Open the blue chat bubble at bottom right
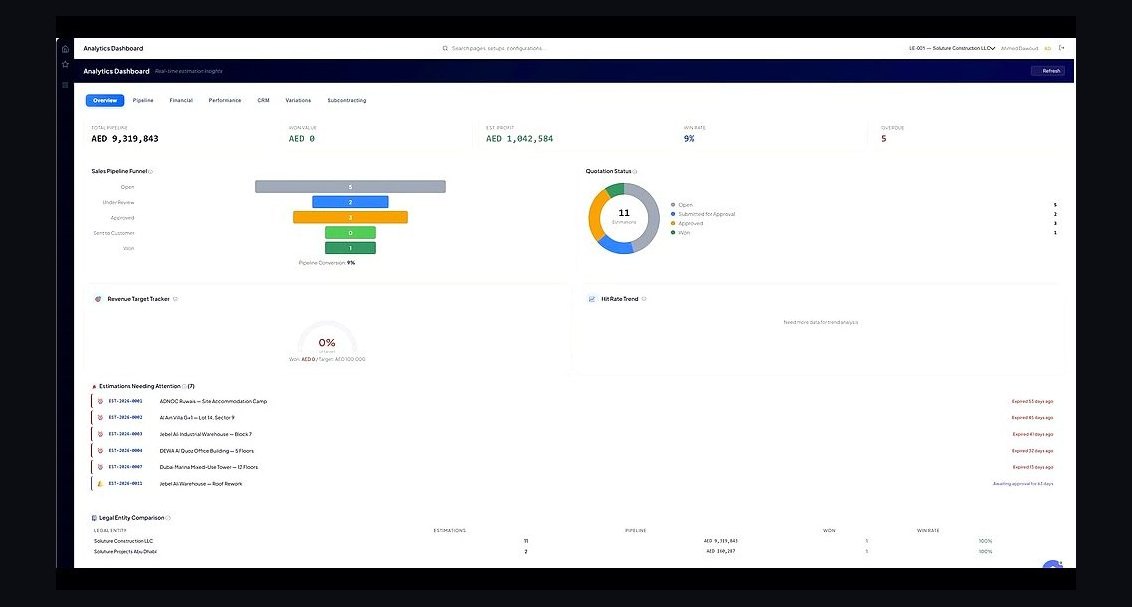Viewport: 1132px width, 607px height. click(1053, 564)
